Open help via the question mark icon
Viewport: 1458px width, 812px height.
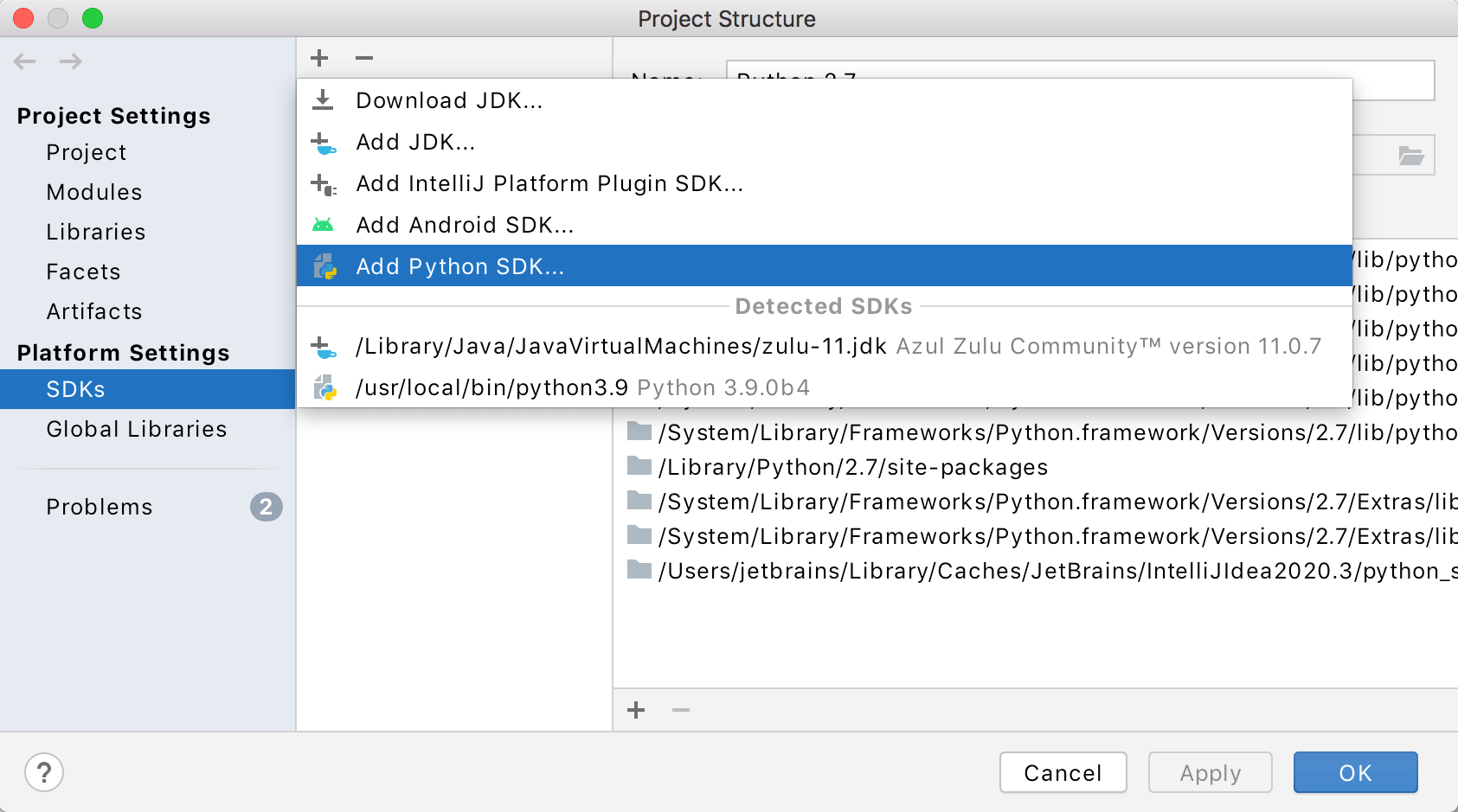click(44, 772)
